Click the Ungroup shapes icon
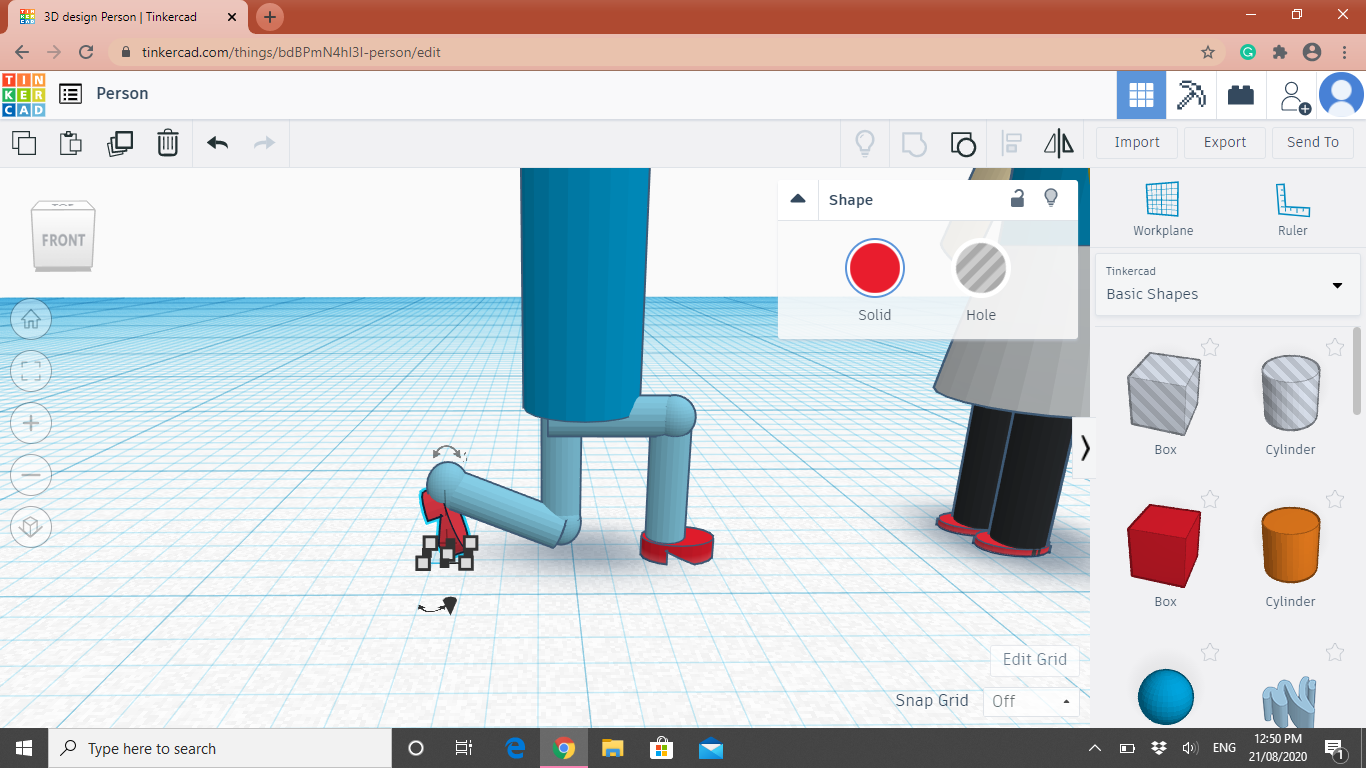 pyautogui.click(x=962, y=143)
